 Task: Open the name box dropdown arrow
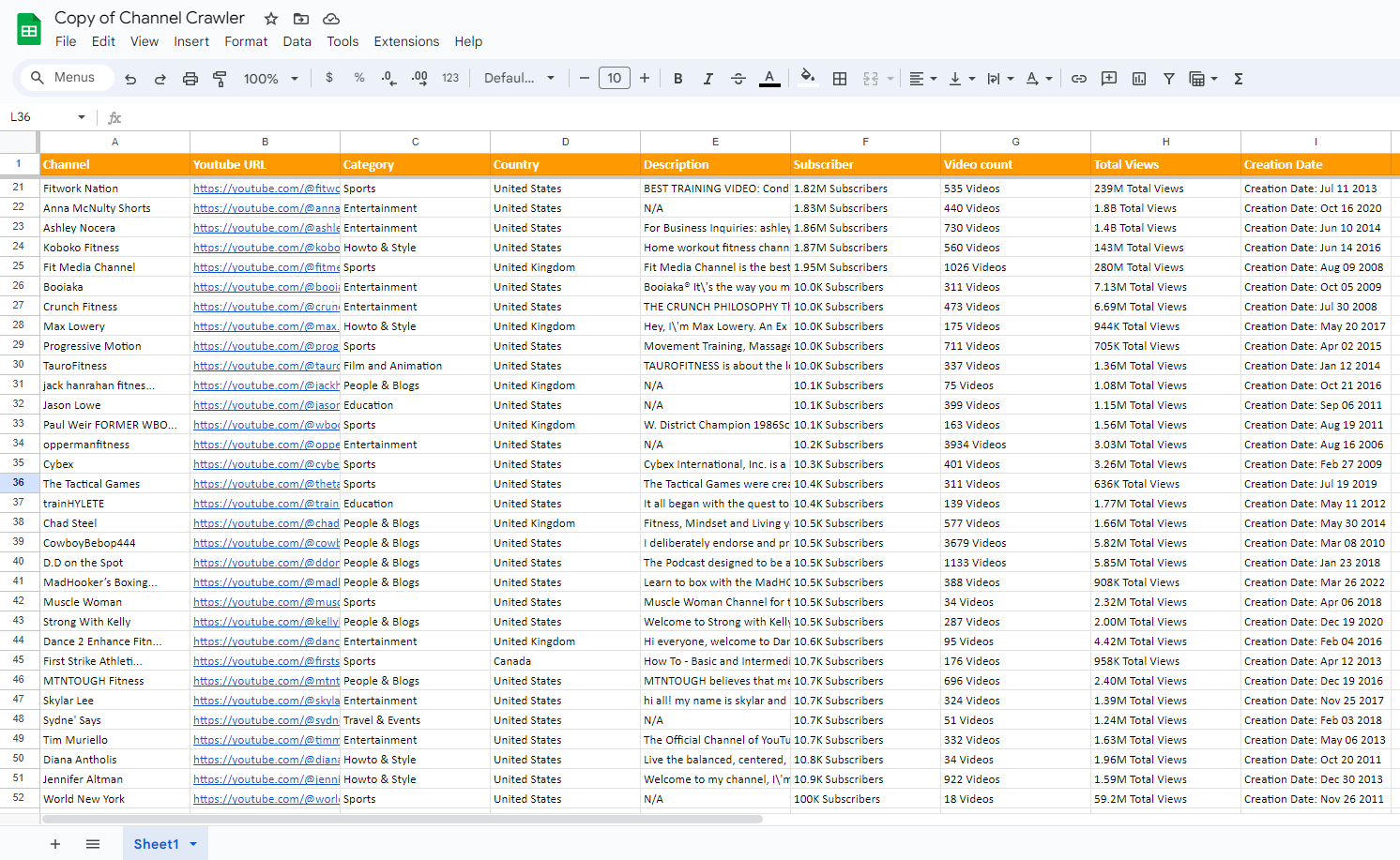[82, 117]
